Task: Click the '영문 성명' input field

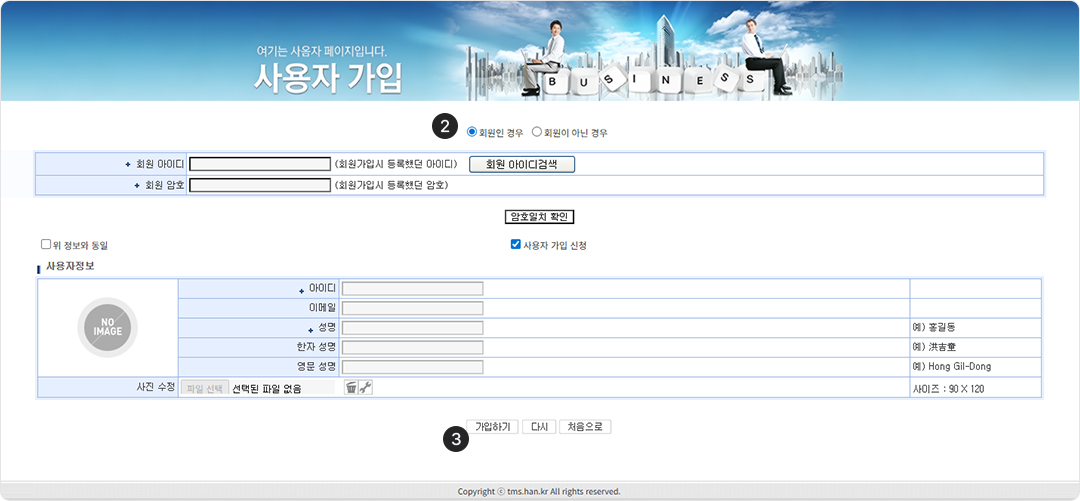Action: coord(412,367)
